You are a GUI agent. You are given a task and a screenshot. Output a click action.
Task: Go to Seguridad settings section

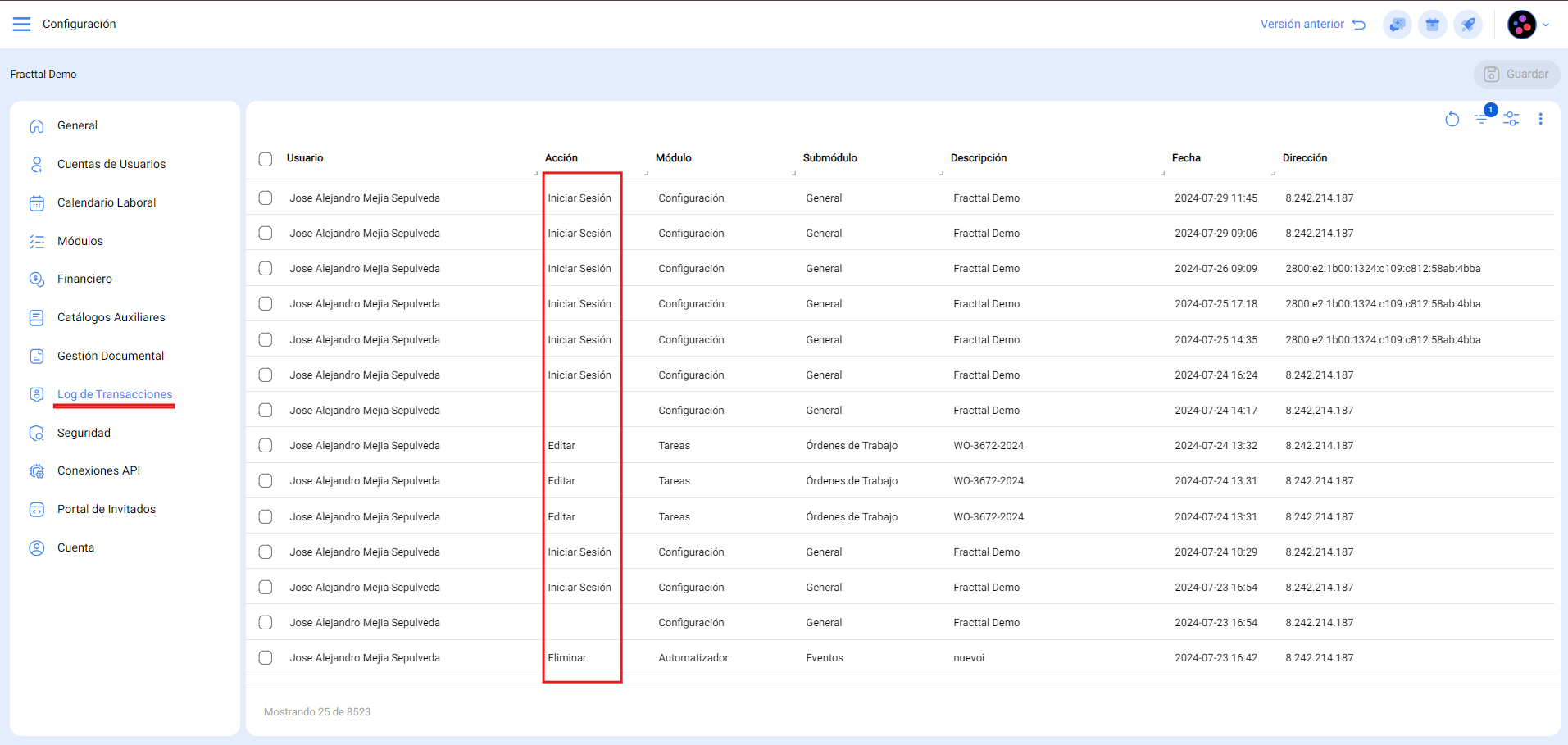(84, 433)
